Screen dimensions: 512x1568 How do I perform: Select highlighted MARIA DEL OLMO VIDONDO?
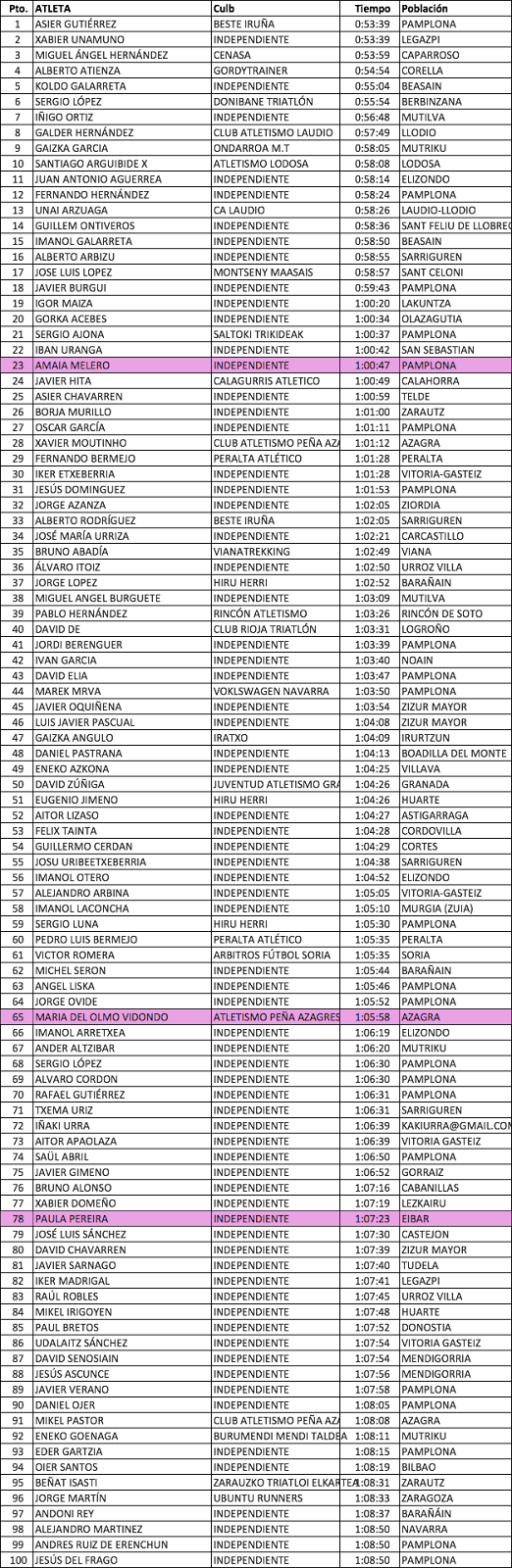coord(101,1017)
